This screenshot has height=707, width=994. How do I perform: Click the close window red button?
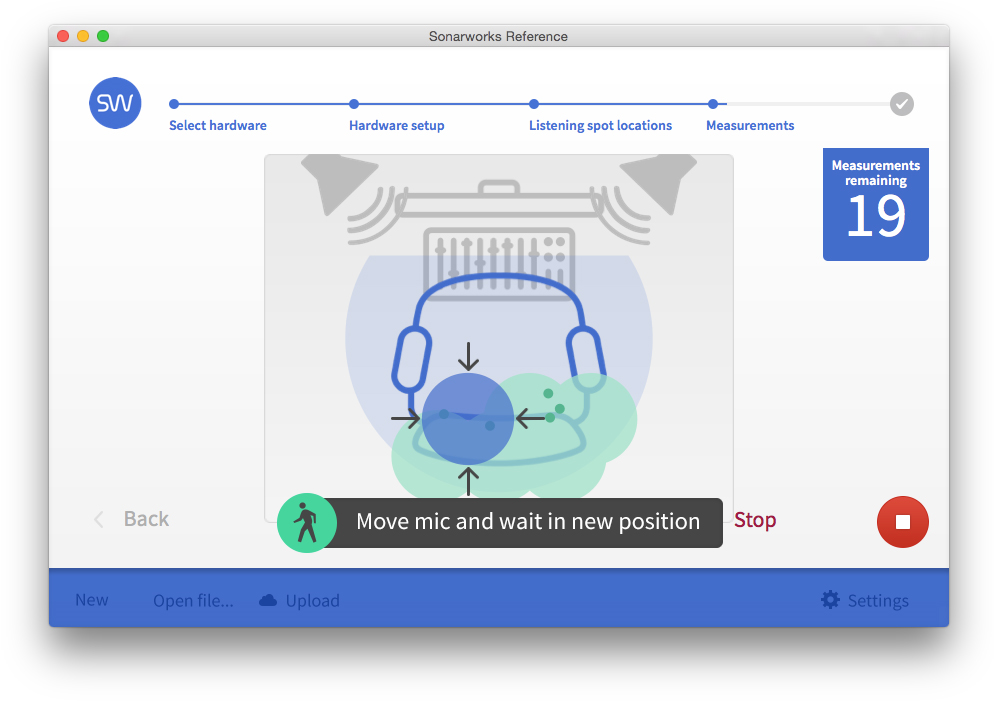[x=63, y=36]
